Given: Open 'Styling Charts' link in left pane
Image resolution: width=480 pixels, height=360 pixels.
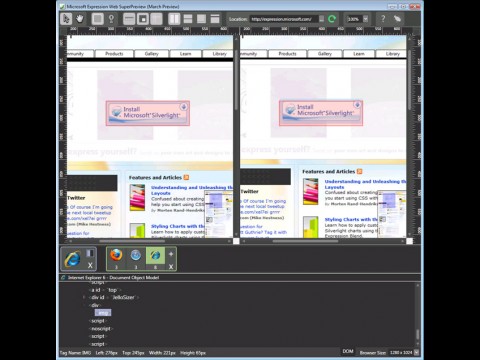Looking at the screenshot, I should pos(178,226).
